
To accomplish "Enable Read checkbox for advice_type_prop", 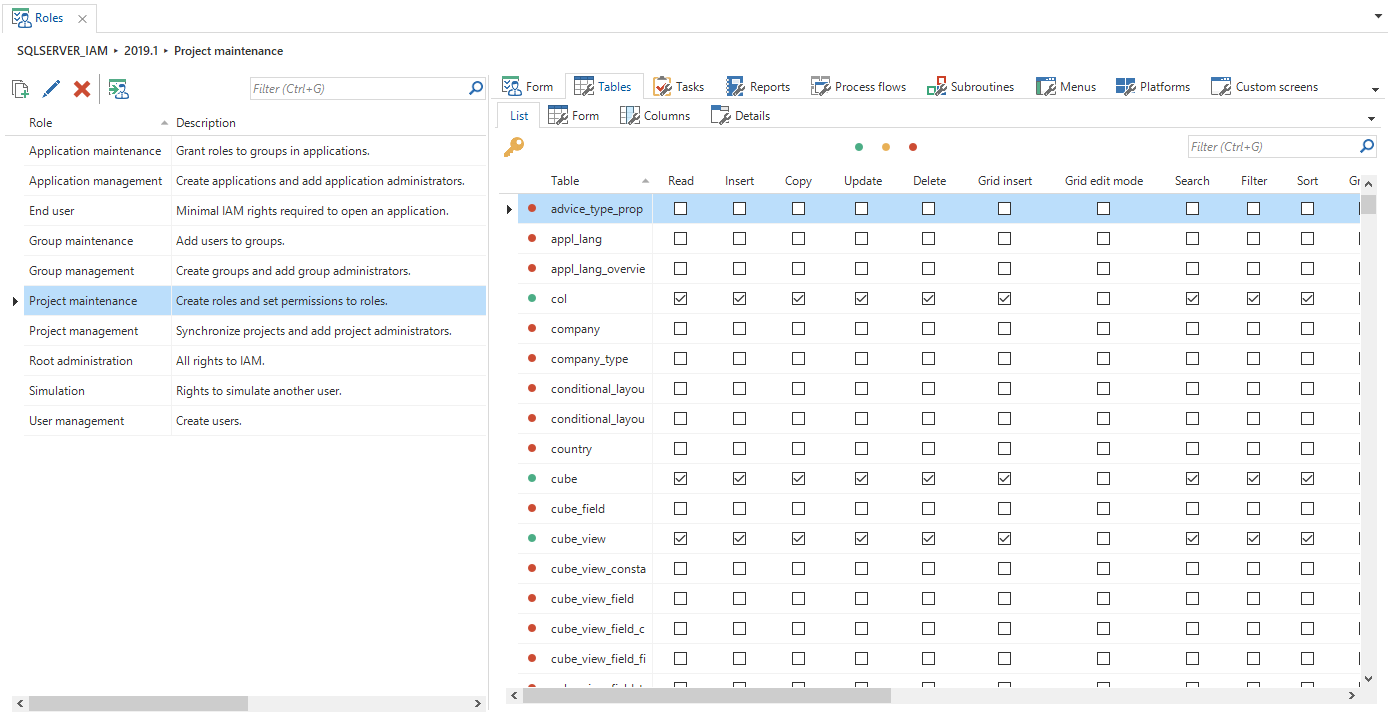I will [681, 209].
